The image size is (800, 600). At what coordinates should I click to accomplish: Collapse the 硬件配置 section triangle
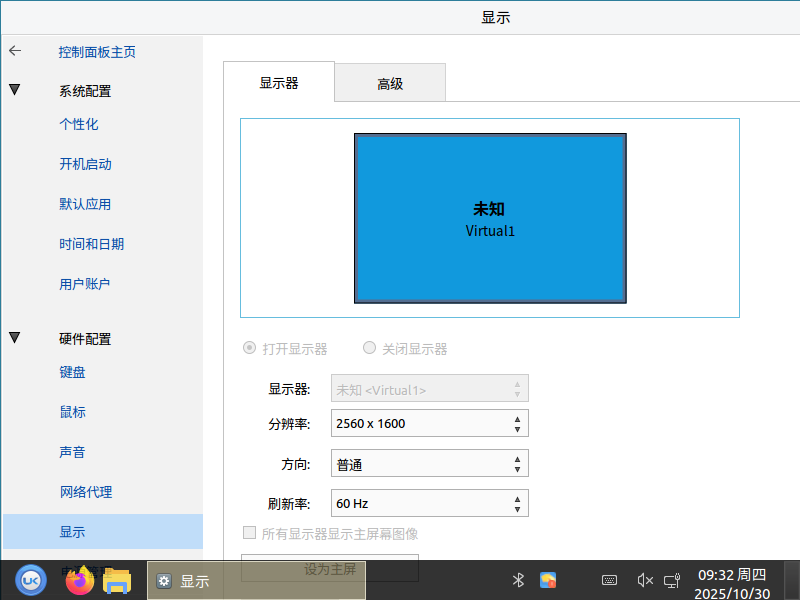[x=14, y=337]
